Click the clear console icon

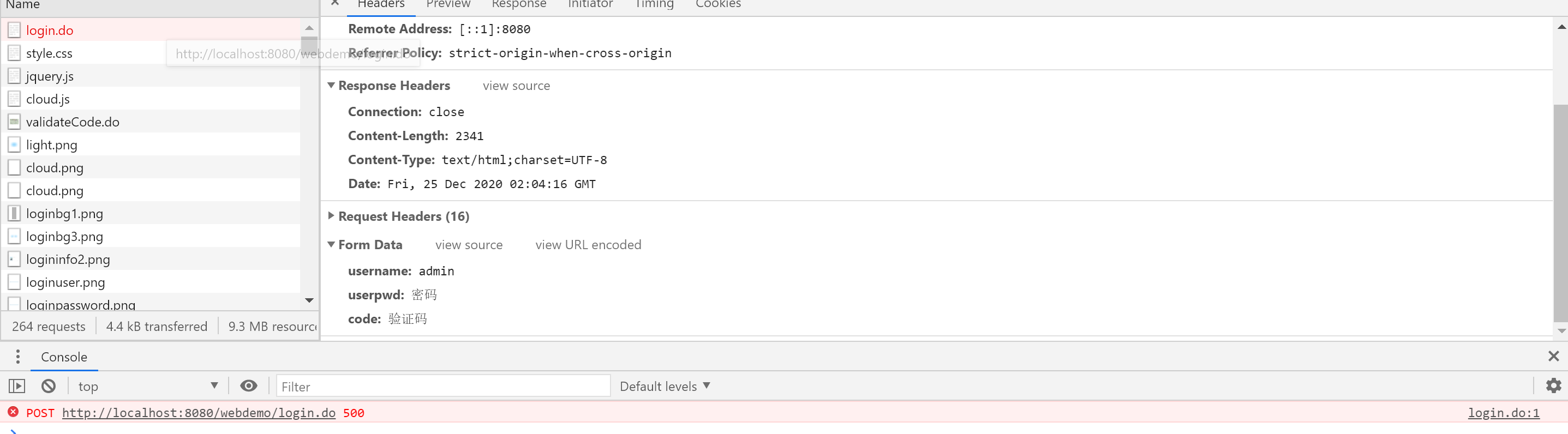pos(49,386)
